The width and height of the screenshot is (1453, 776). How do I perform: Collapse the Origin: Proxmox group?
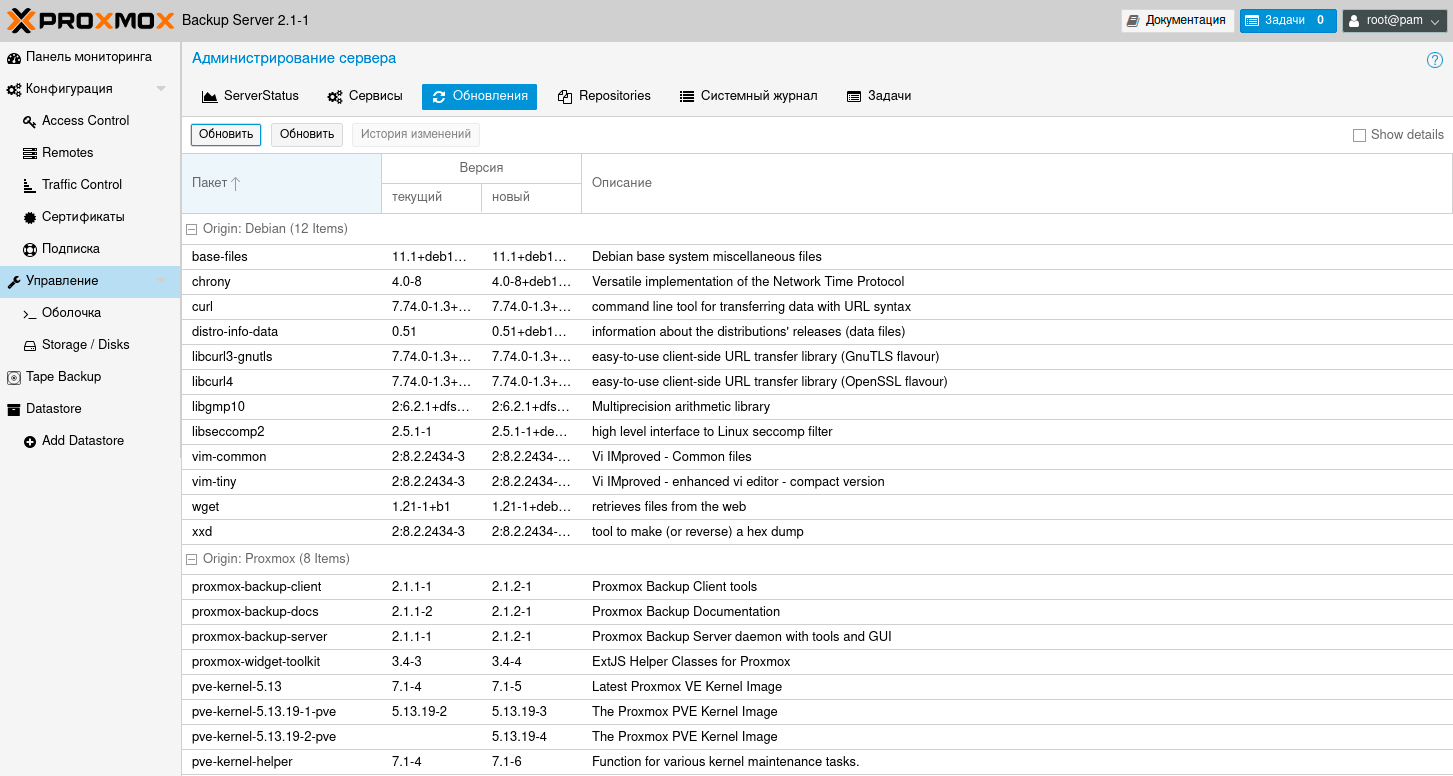192,559
